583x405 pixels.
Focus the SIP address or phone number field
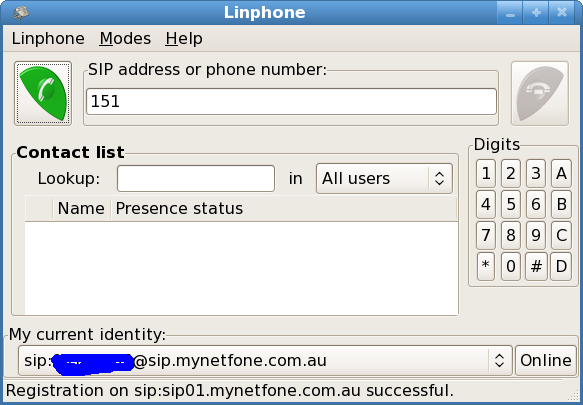292,102
